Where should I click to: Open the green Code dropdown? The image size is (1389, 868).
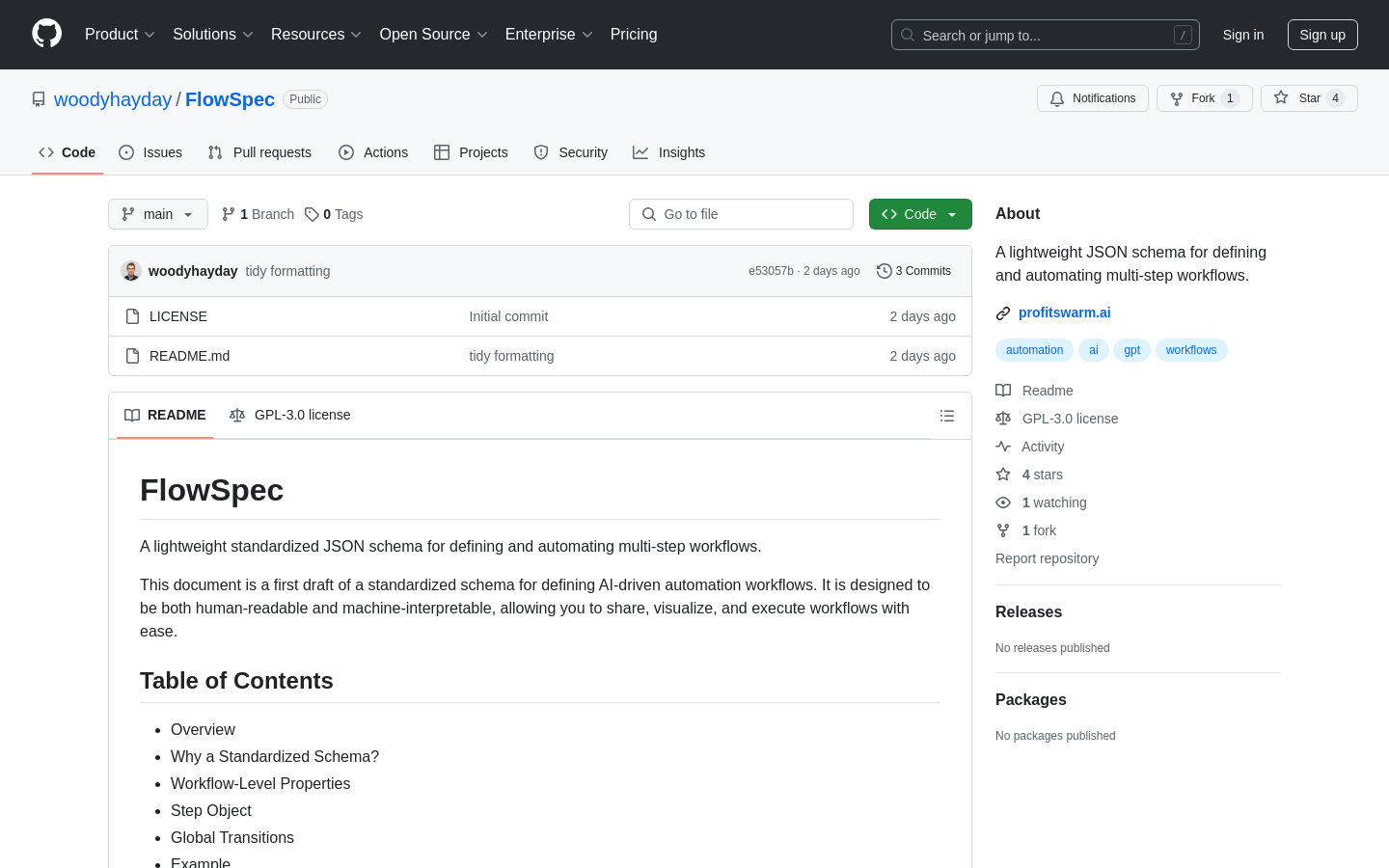(920, 214)
